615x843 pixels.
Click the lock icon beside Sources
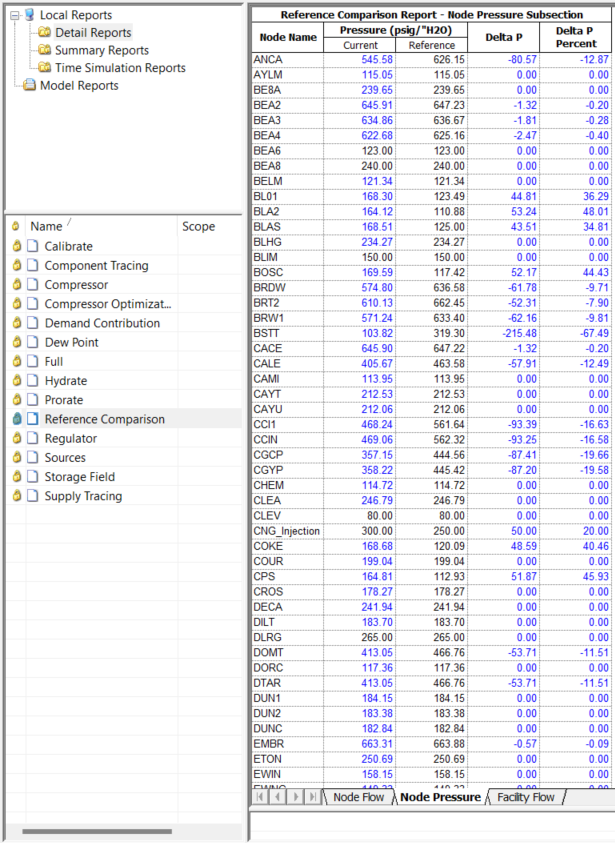(17, 458)
